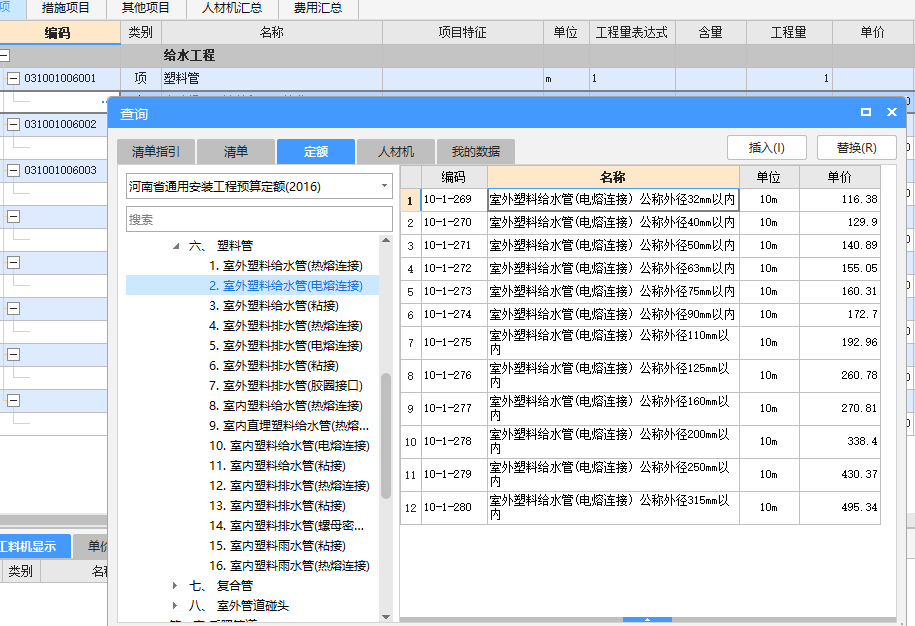Select the 定额 tab
This screenshot has width=915, height=626.
316,152
